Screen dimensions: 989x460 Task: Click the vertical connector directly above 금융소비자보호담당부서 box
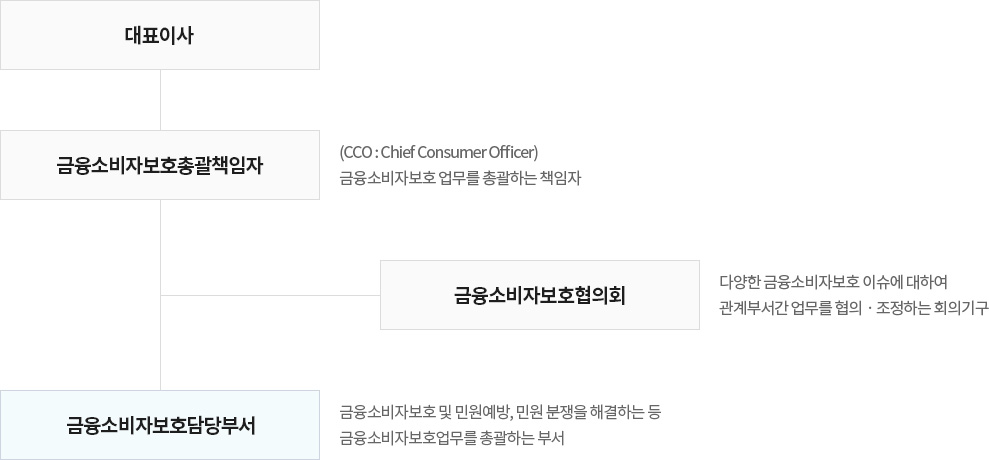tap(160, 343)
